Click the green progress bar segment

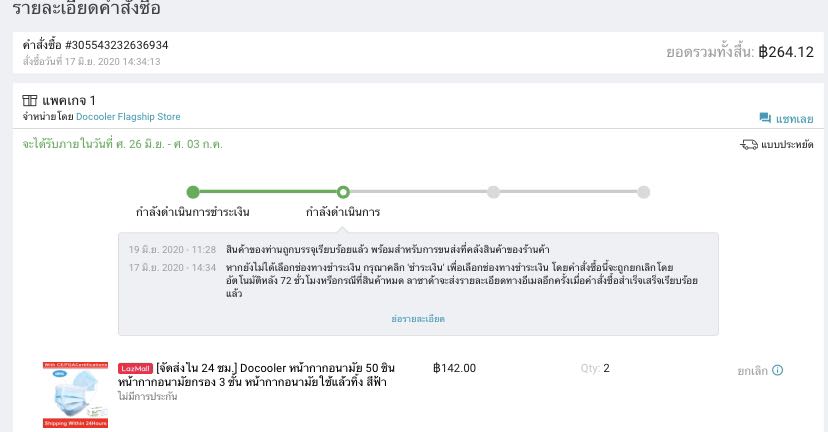(268, 192)
